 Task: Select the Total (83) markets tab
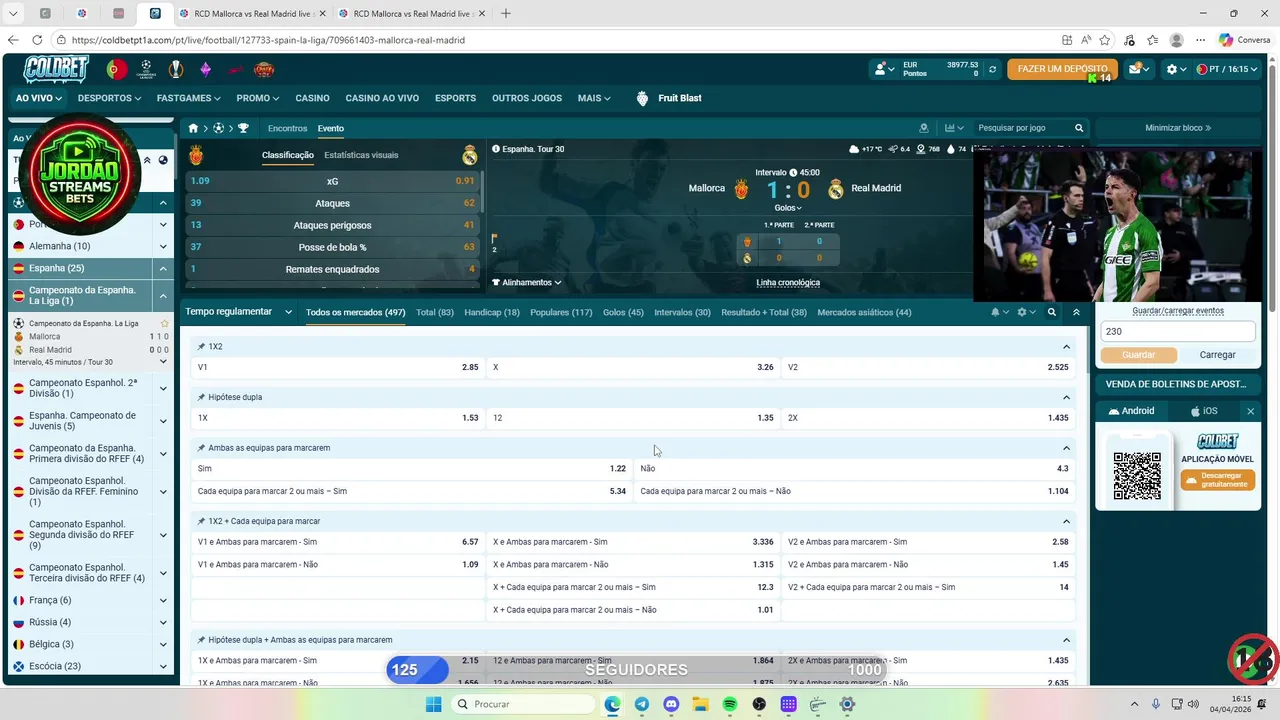[434, 312]
